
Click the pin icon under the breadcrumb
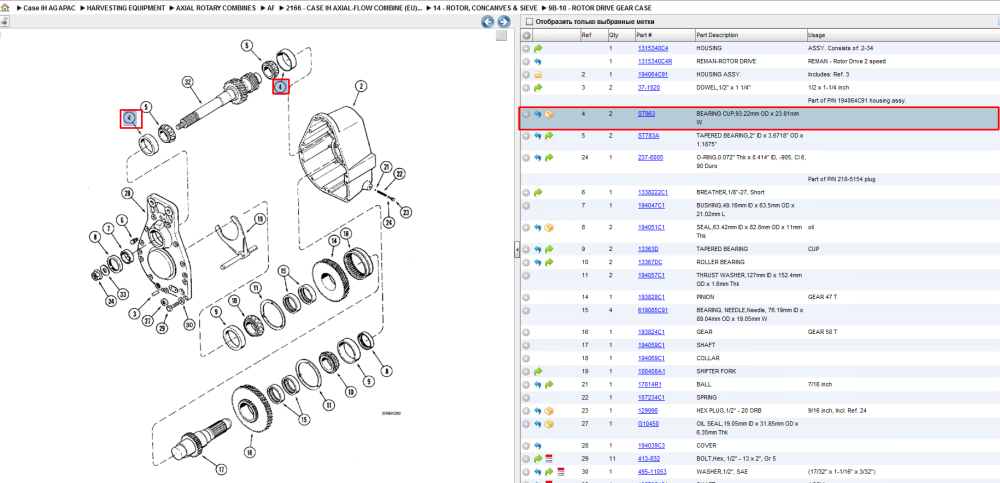[x=4, y=21]
